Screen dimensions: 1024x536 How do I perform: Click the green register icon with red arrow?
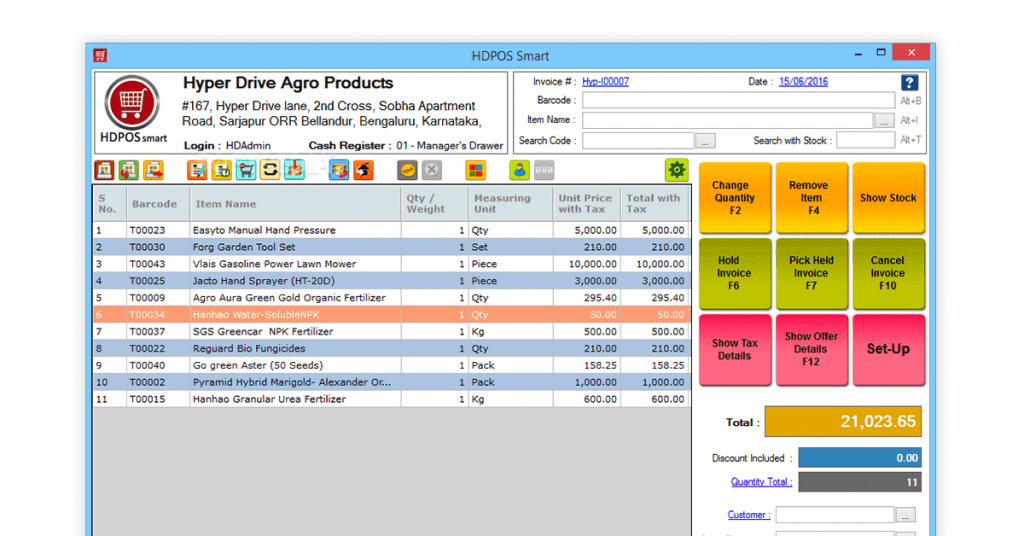(129, 170)
